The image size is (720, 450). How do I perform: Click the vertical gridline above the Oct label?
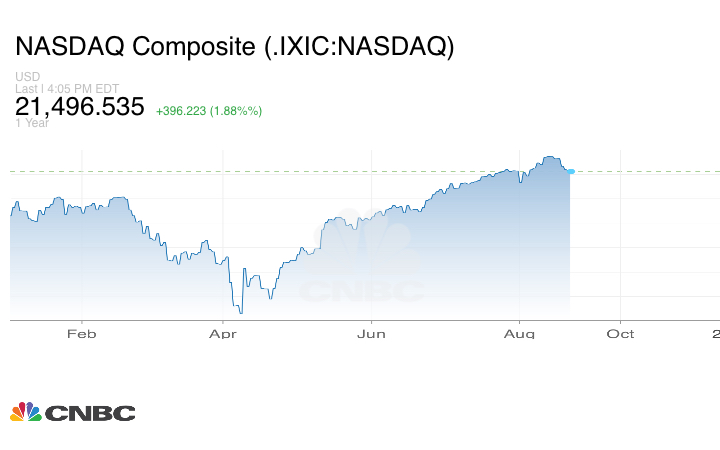(621, 240)
